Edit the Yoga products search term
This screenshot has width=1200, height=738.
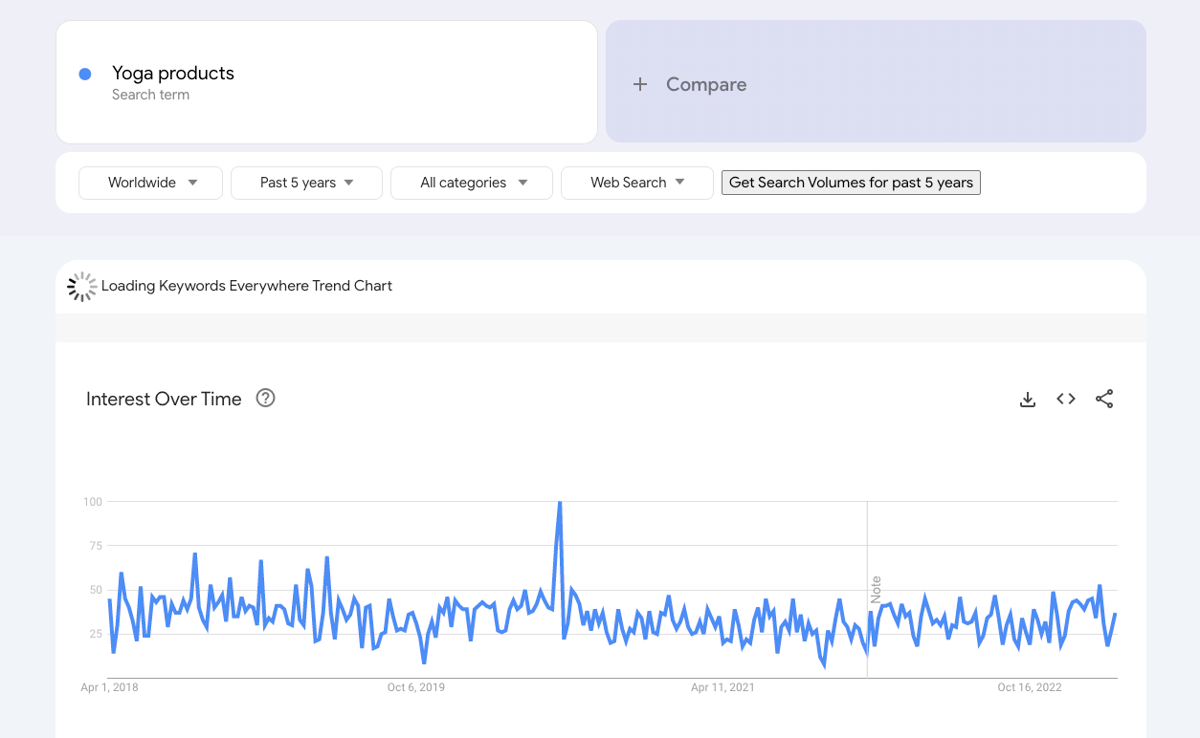click(327, 82)
